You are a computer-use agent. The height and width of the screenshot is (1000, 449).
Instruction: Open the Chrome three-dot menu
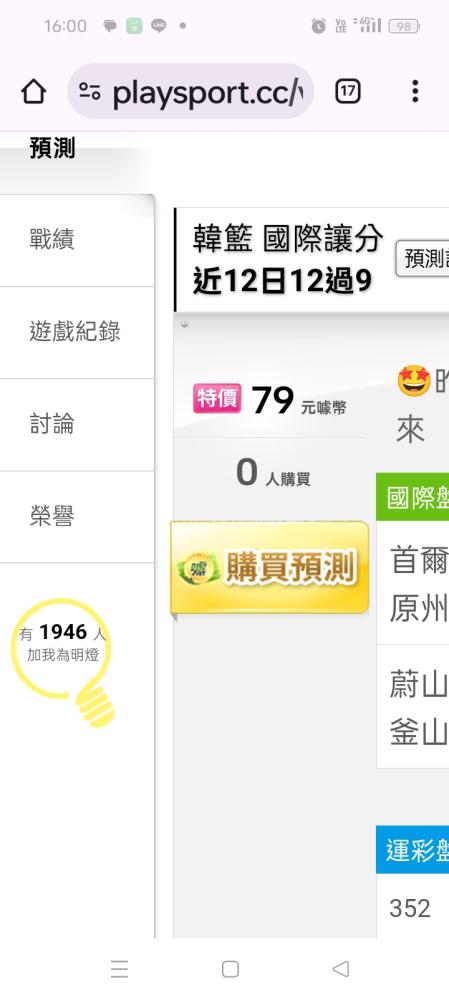pos(415,91)
